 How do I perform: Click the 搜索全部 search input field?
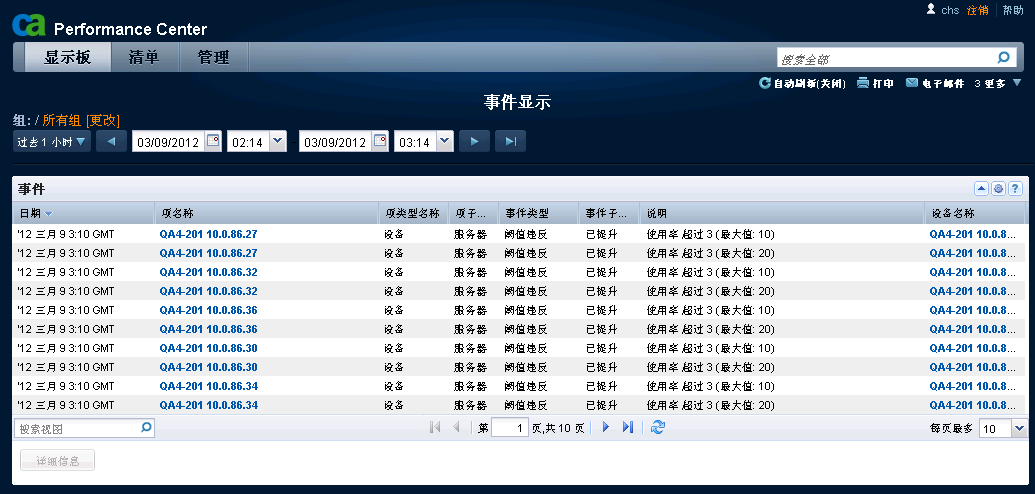(885, 59)
